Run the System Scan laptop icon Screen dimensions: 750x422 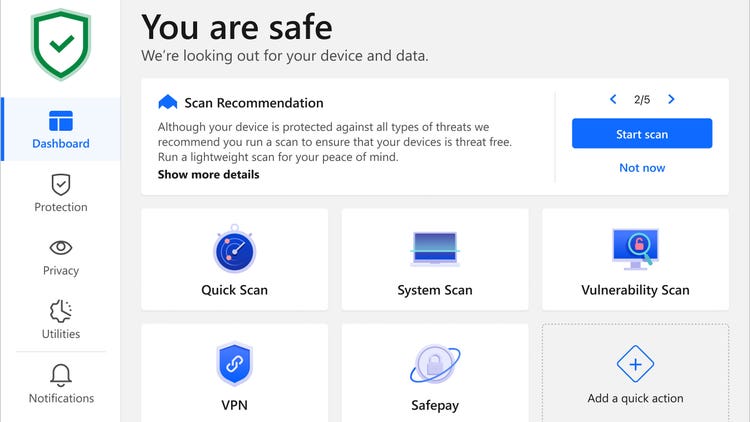click(434, 250)
